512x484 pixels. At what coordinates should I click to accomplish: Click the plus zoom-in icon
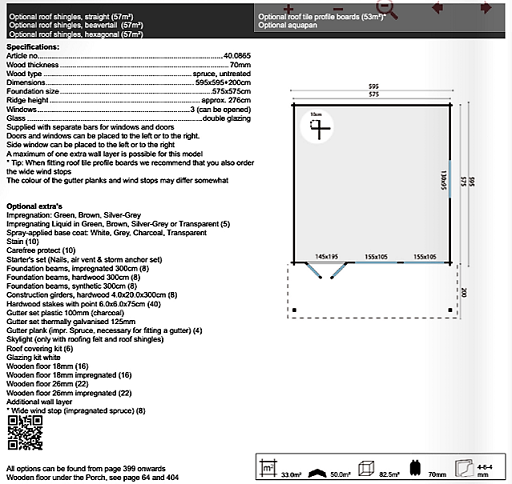click(x=288, y=9)
